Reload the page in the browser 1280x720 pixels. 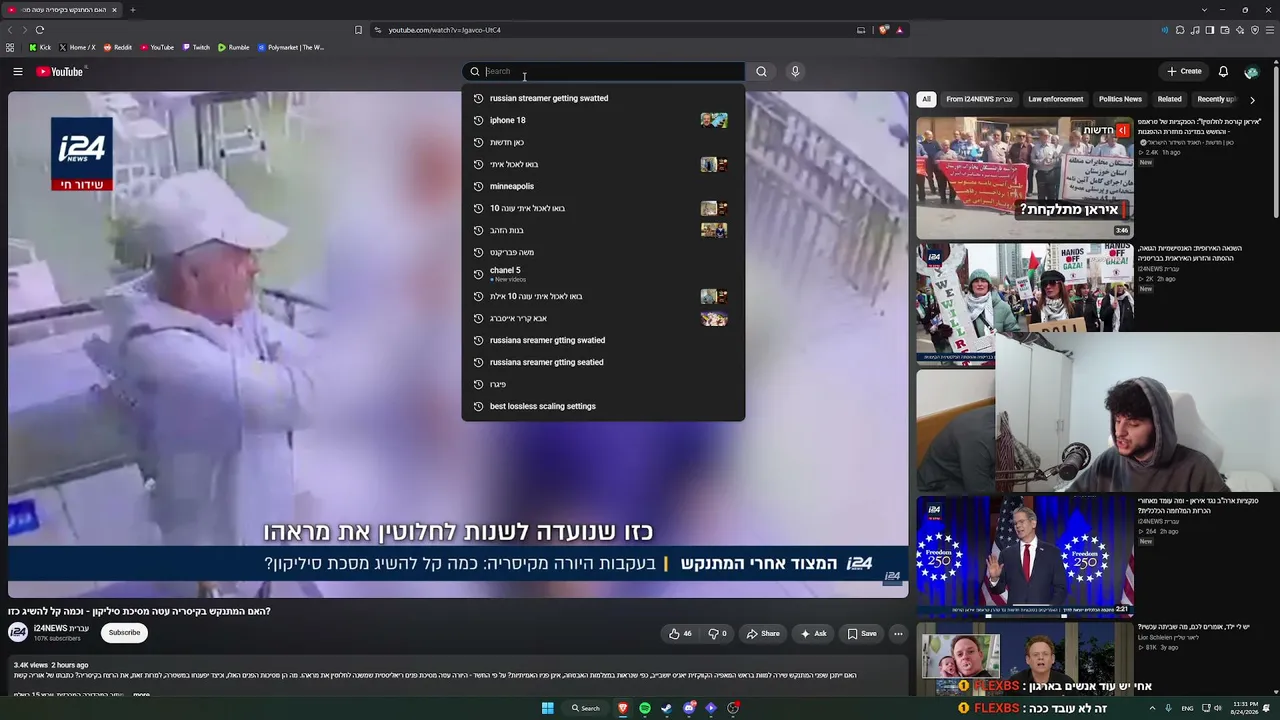click(40, 30)
